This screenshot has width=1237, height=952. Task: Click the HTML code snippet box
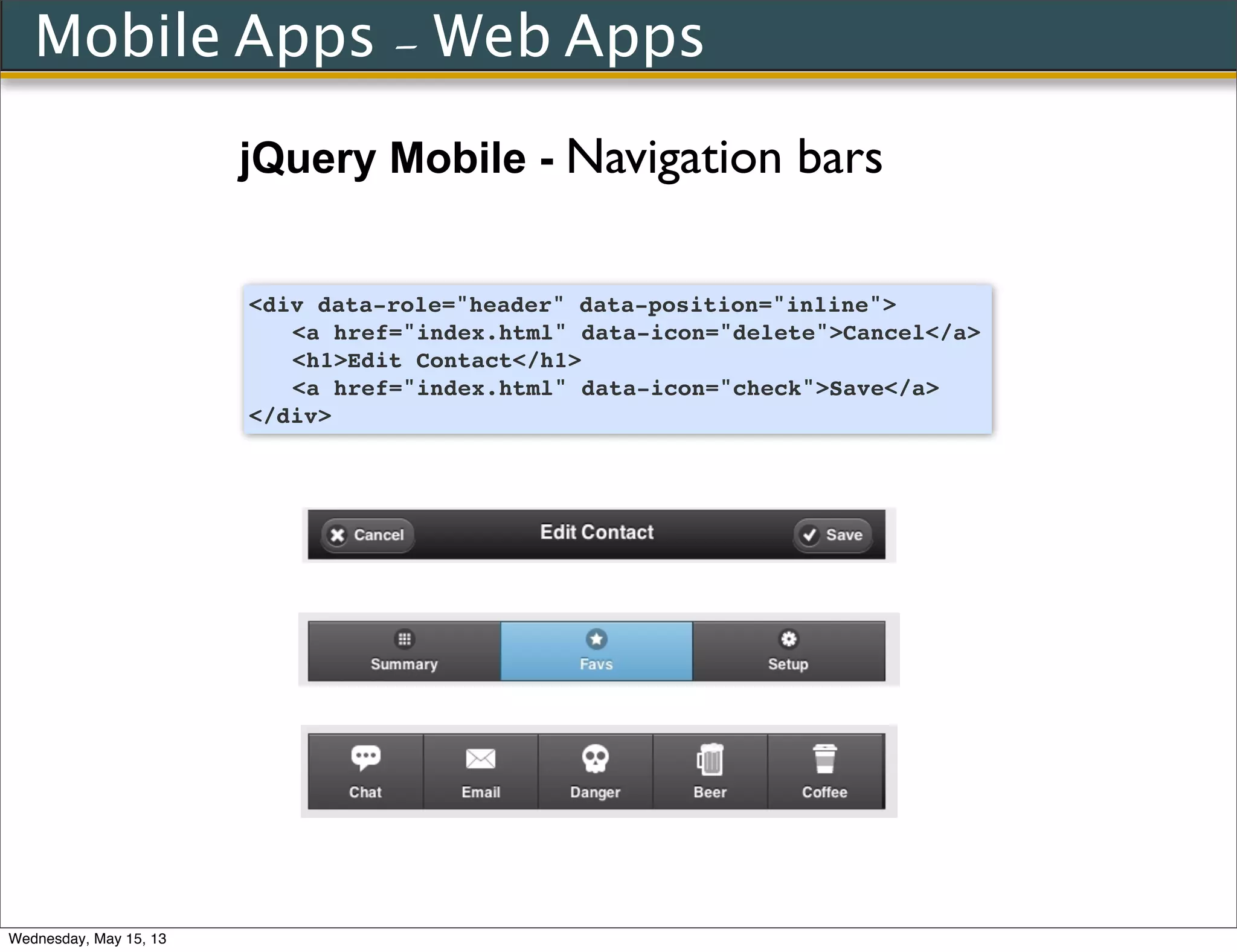pos(617,360)
